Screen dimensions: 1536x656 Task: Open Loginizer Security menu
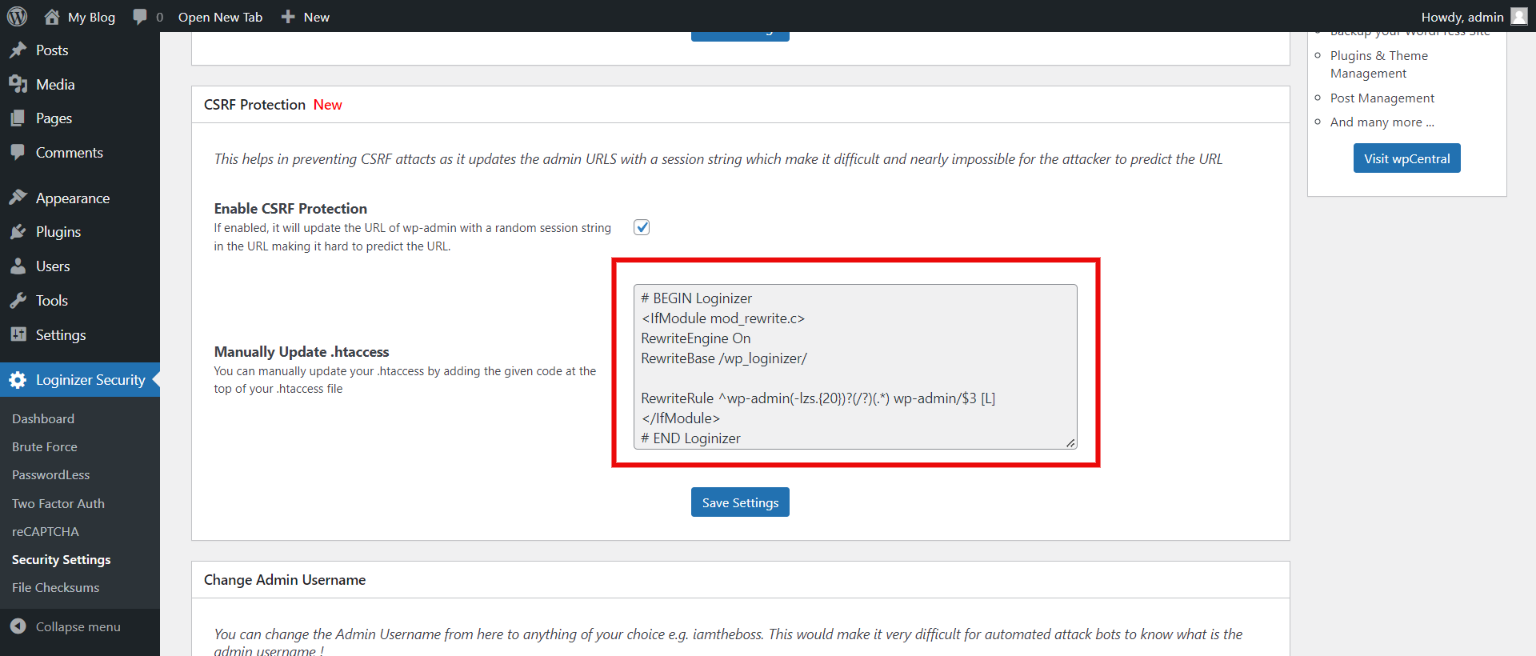(x=80, y=380)
